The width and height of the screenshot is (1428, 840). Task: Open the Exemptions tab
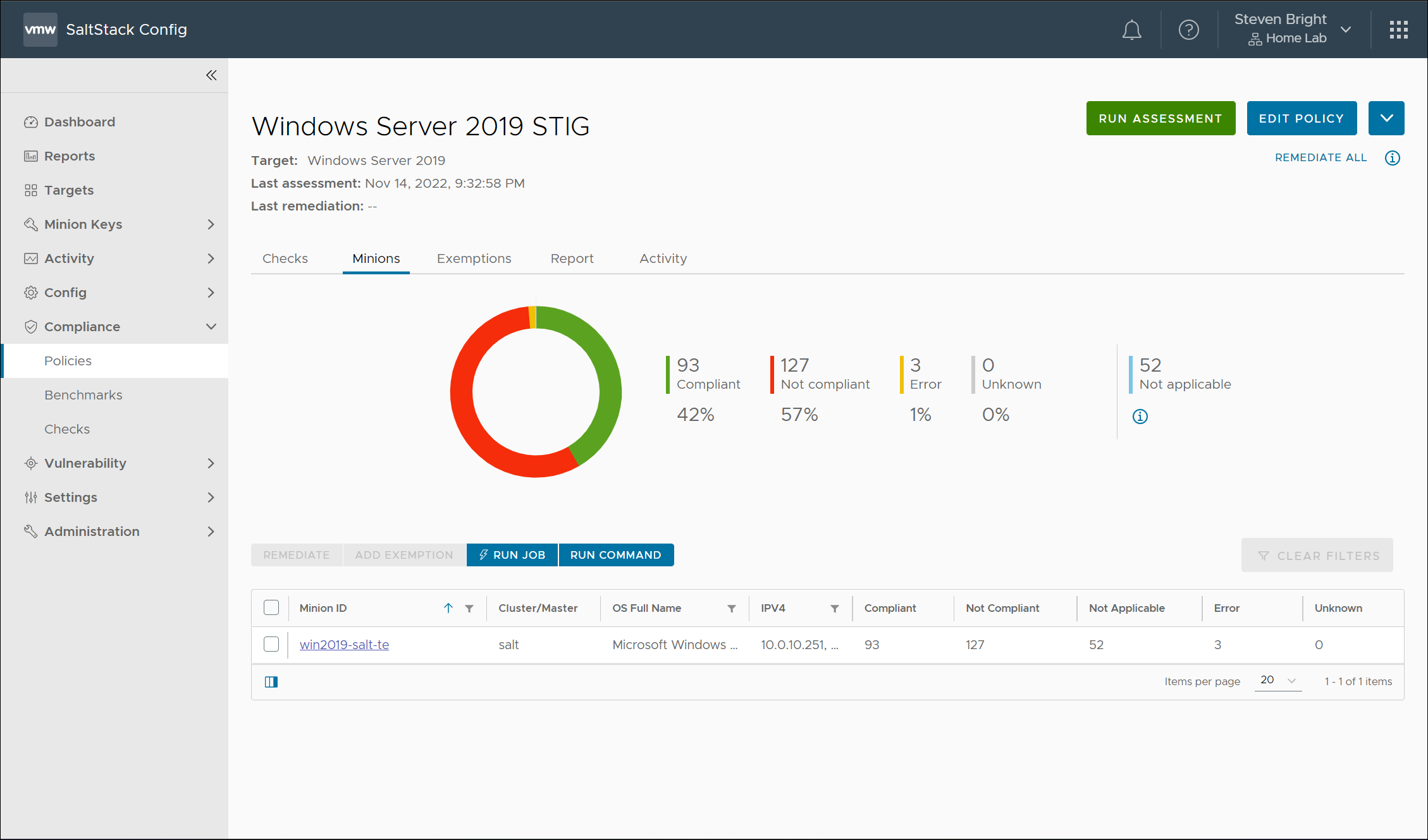tap(474, 259)
